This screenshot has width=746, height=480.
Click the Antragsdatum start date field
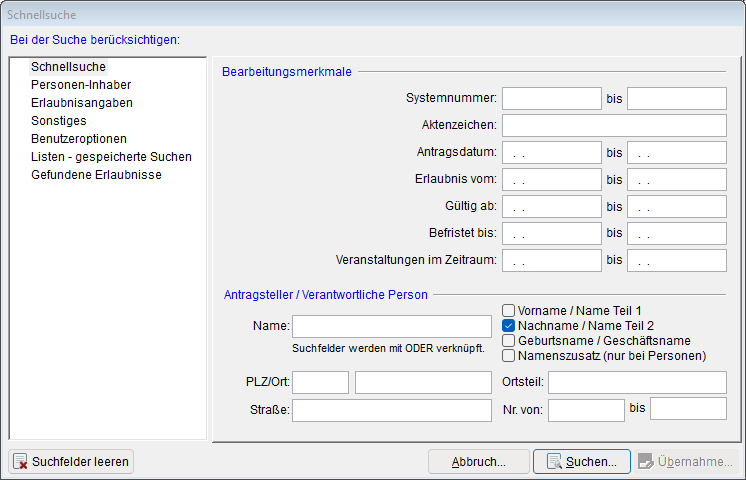[551, 153]
